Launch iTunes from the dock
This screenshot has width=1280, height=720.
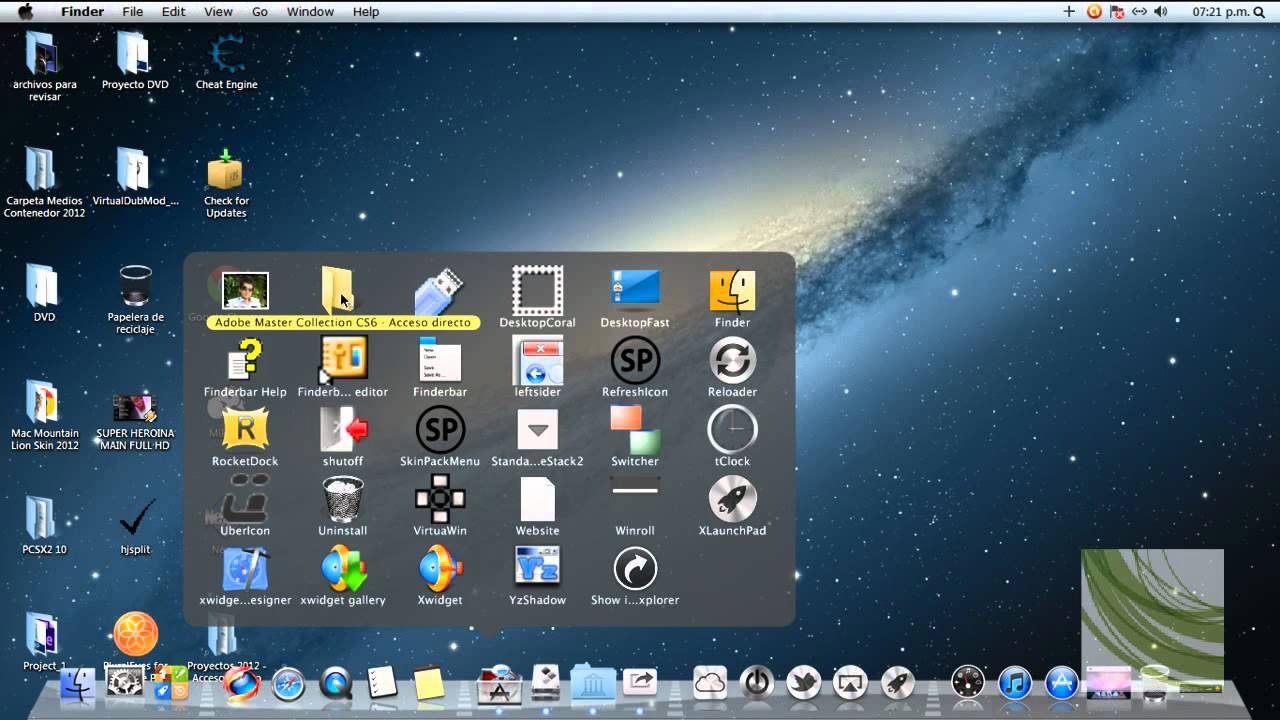(1015, 683)
